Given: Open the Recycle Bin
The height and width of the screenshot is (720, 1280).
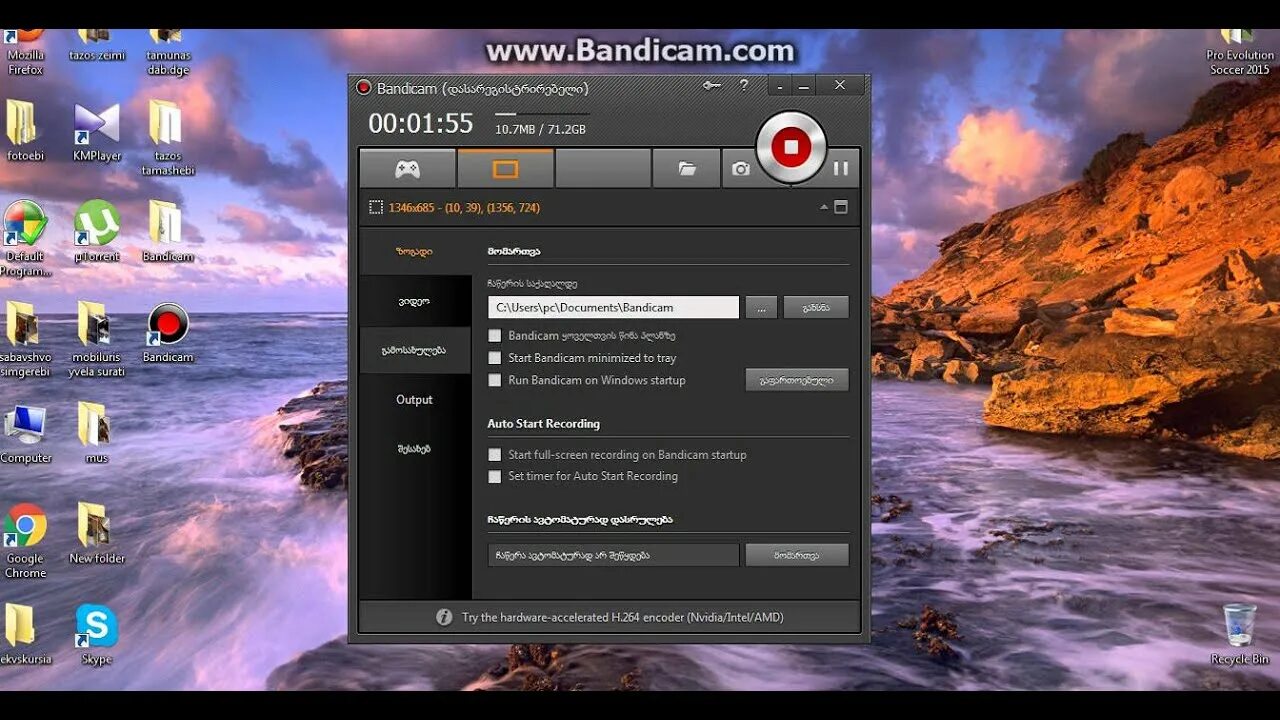Looking at the screenshot, I should coord(1240,635).
